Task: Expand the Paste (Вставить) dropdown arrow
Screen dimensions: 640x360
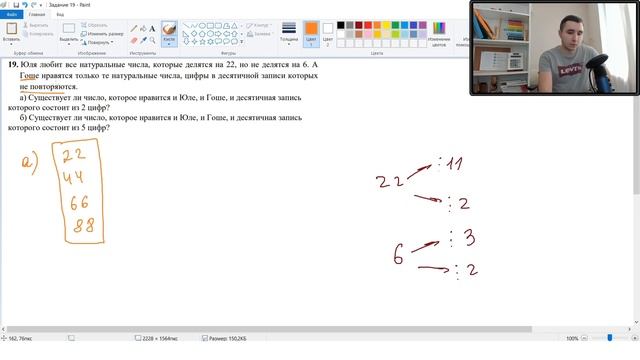Action: [11, 44]
